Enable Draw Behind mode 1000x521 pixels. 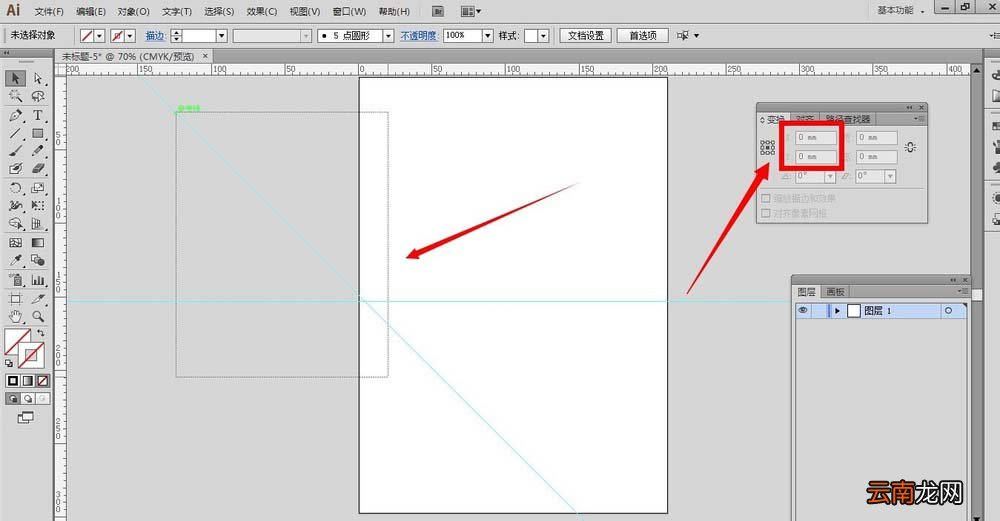click(27, 399)
